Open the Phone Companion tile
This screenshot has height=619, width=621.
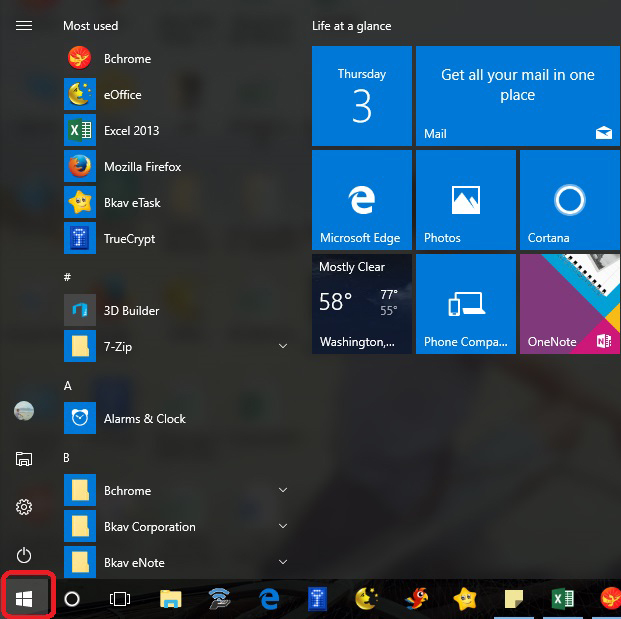466,304
